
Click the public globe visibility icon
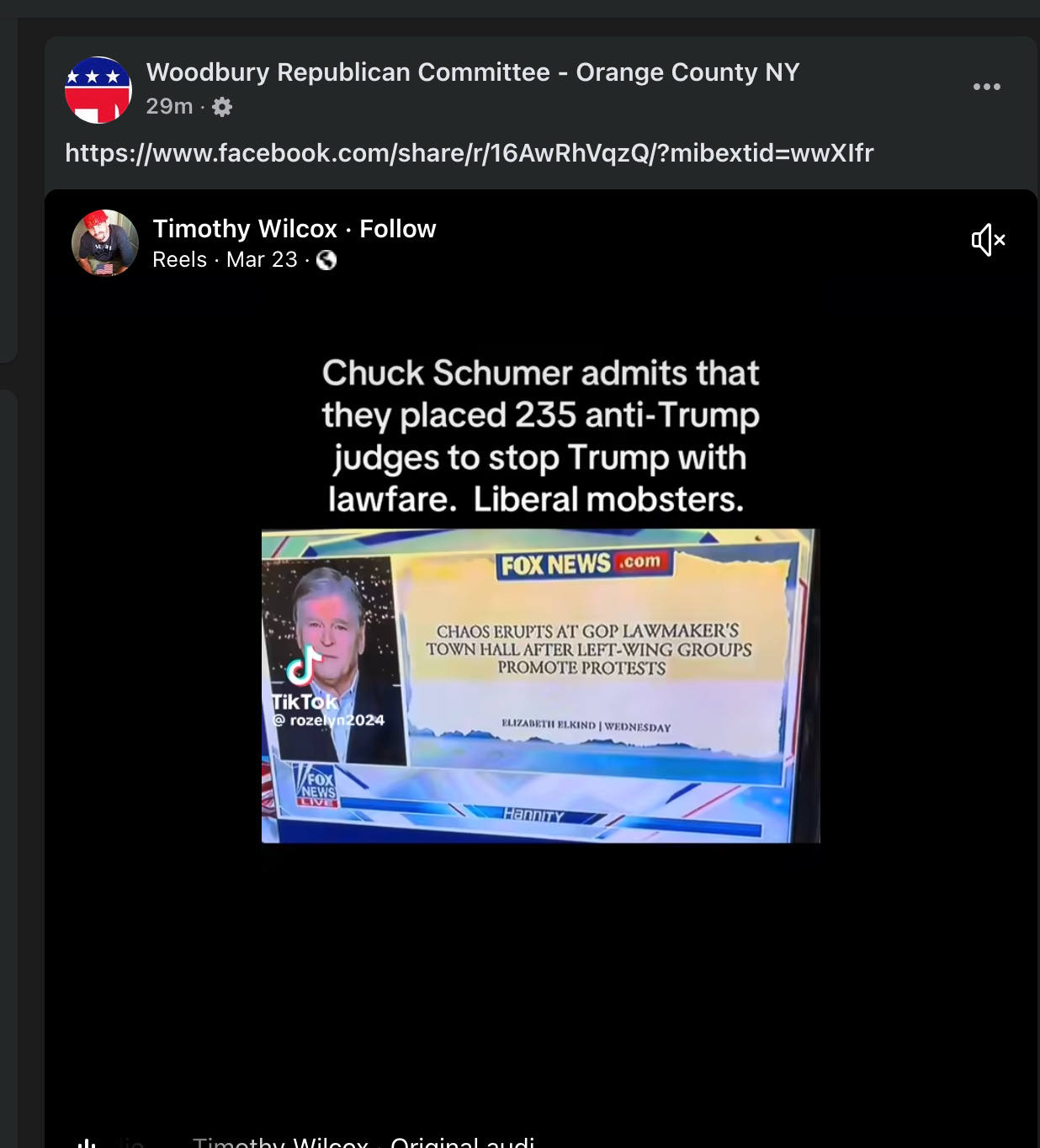point(326,260)
